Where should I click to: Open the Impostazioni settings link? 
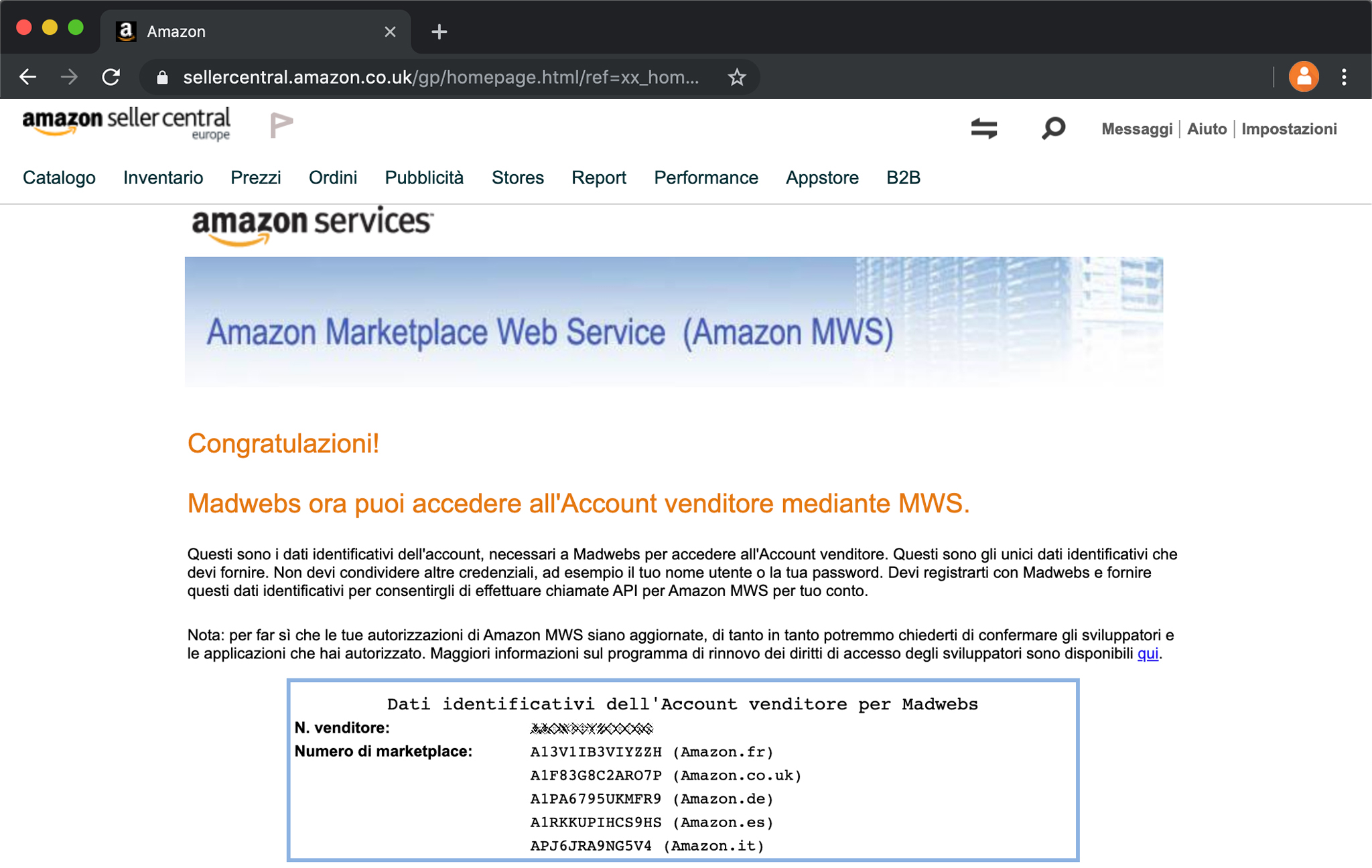coord(1288,129)
